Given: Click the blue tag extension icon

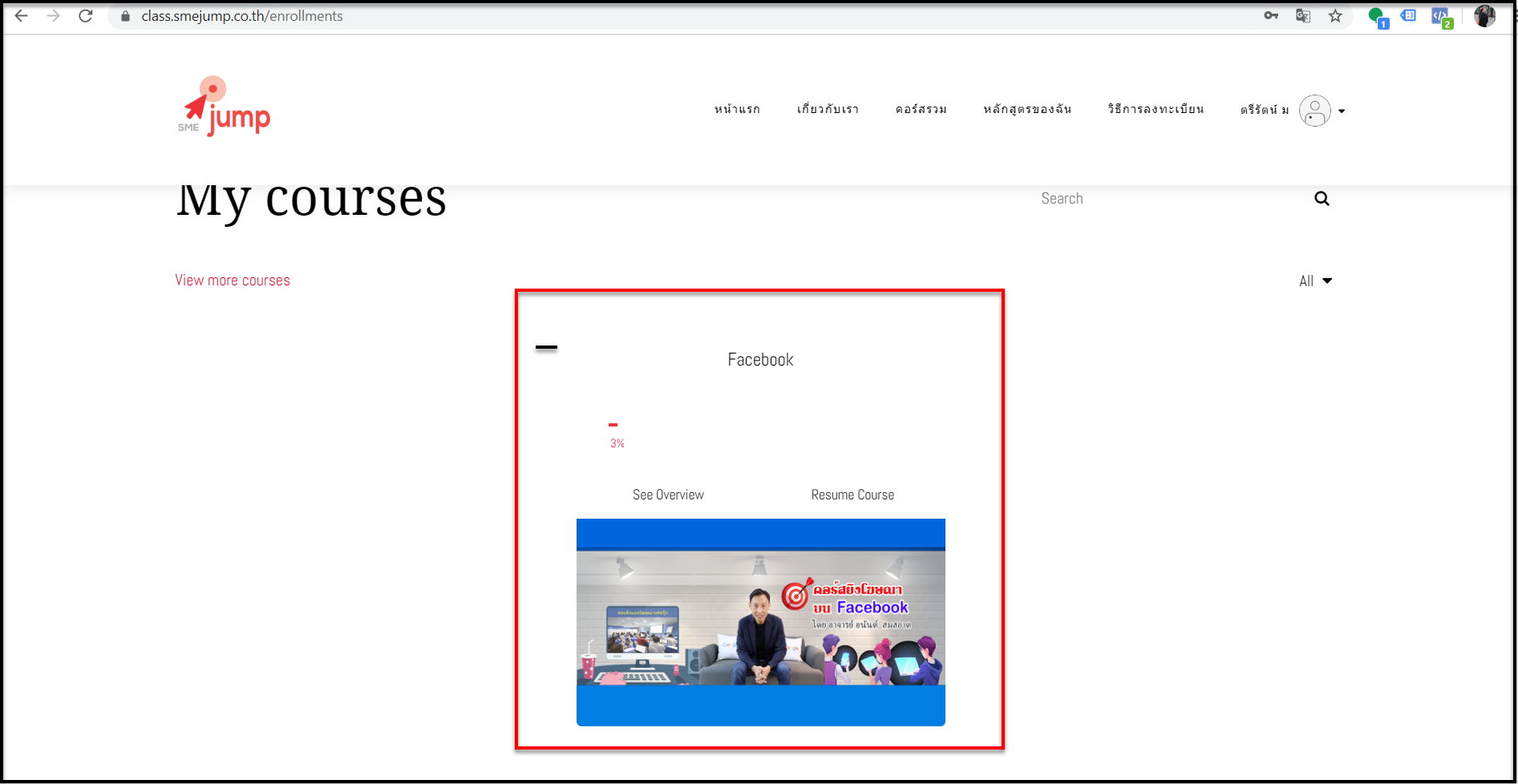Looking at the screenshot, I should coord(1409,15).
